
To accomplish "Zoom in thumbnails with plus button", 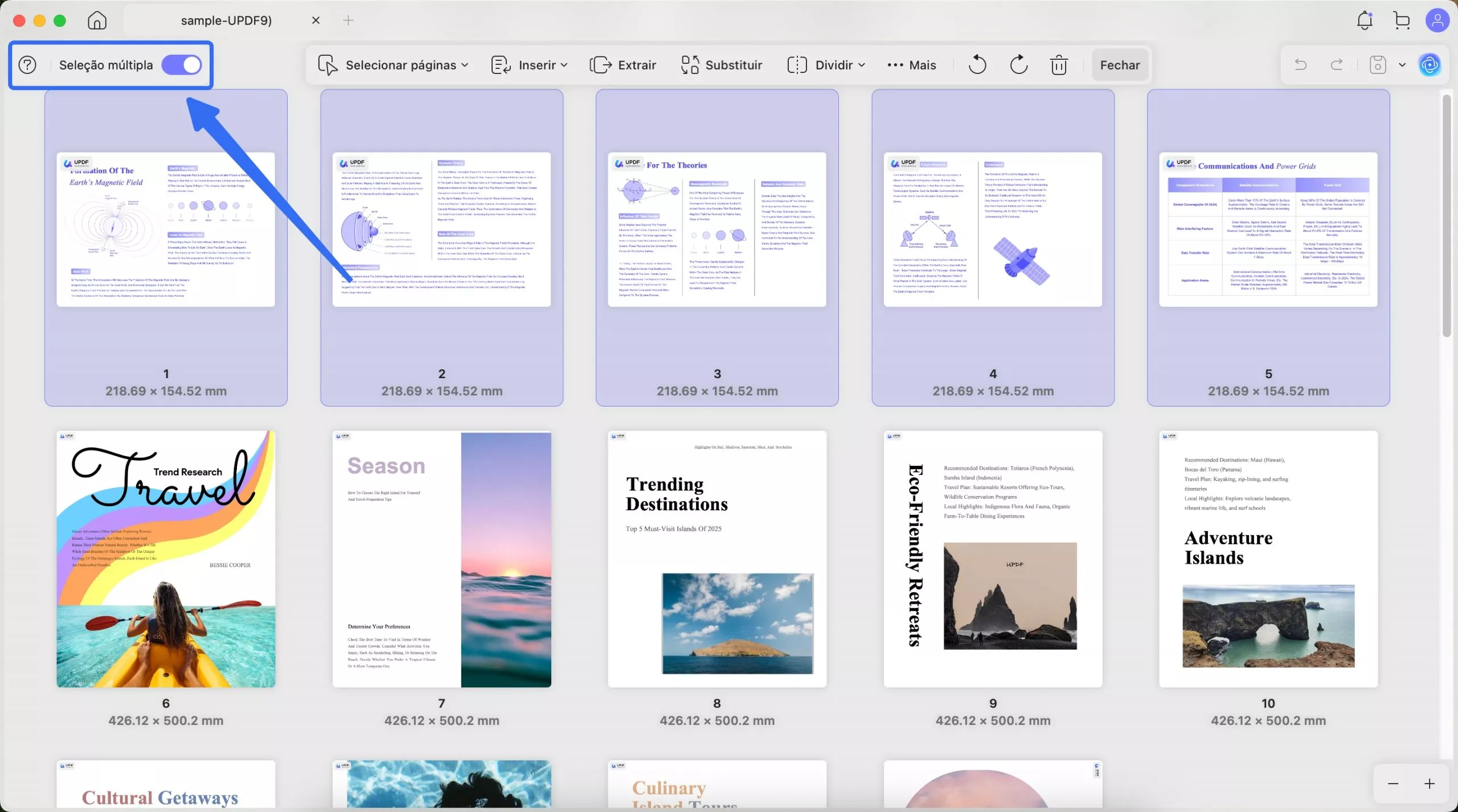I will point(1430,784).
